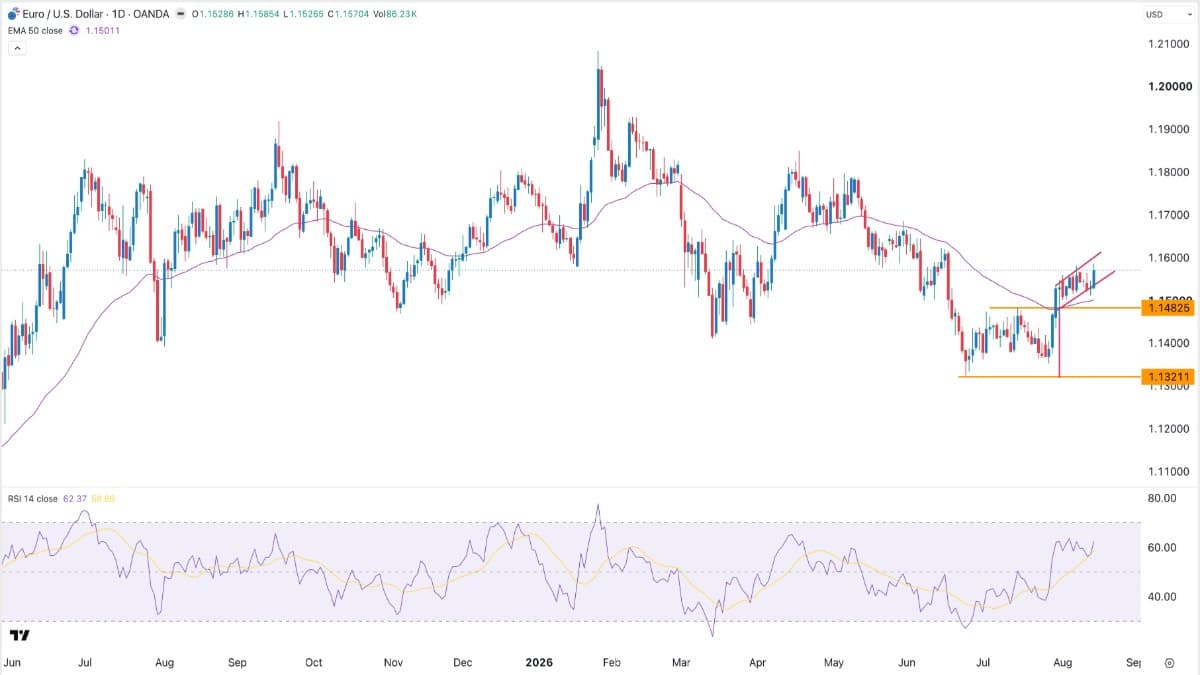Click the Oct label on time axis
This screenshot has height=675, width=1200.
pyautogui.click(x=313, y=662)
